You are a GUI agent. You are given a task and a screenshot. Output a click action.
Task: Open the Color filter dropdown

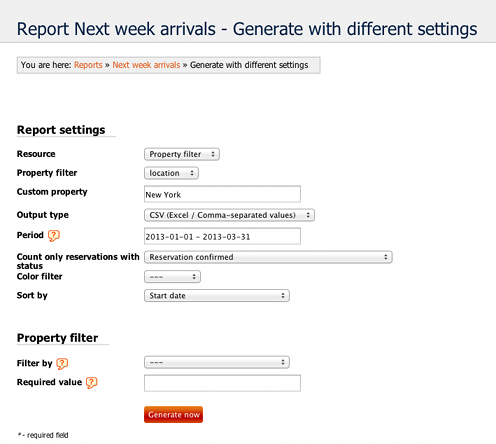[x=172, y=277]
